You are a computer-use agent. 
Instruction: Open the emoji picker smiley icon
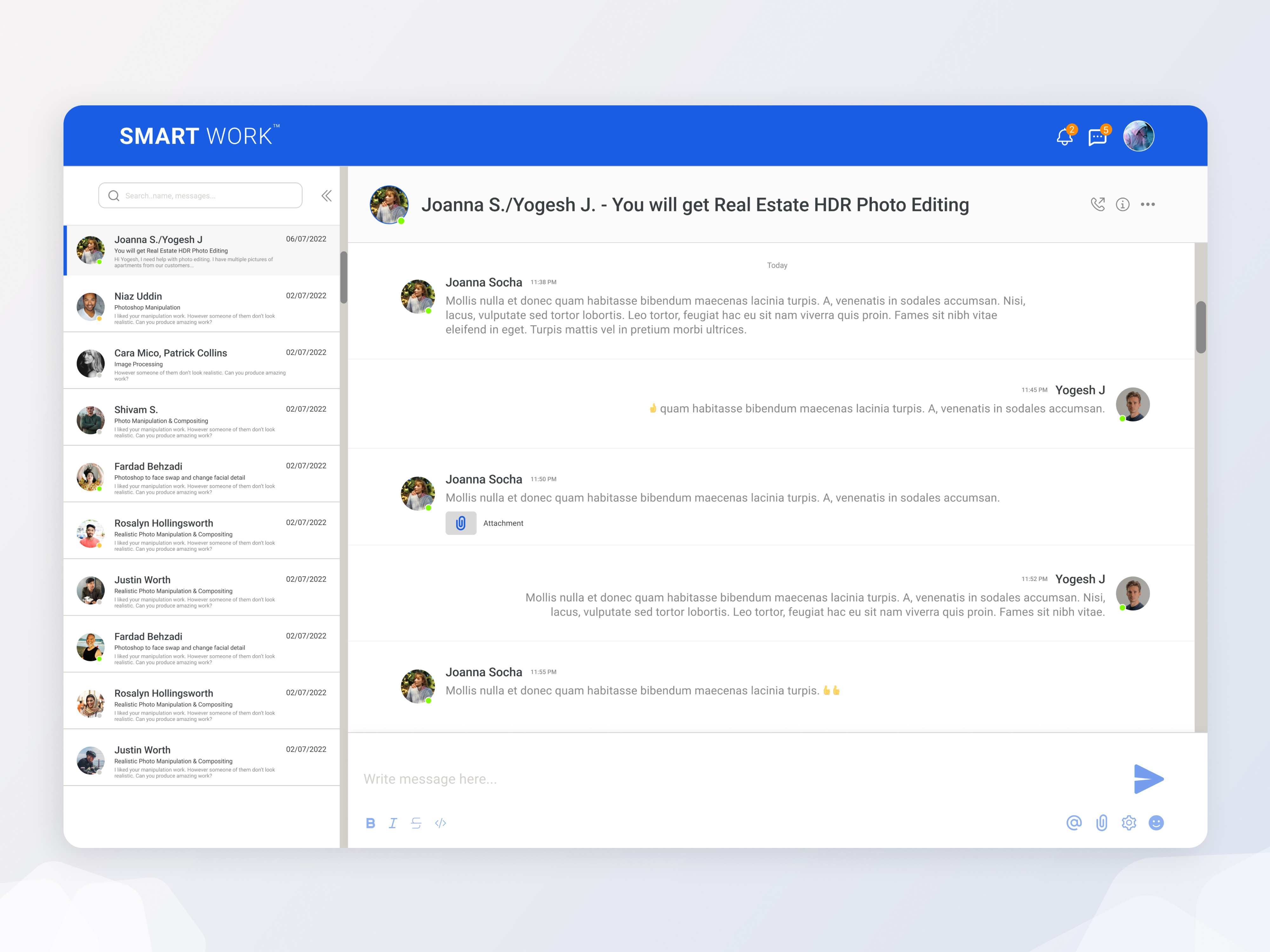point(1156,823)
